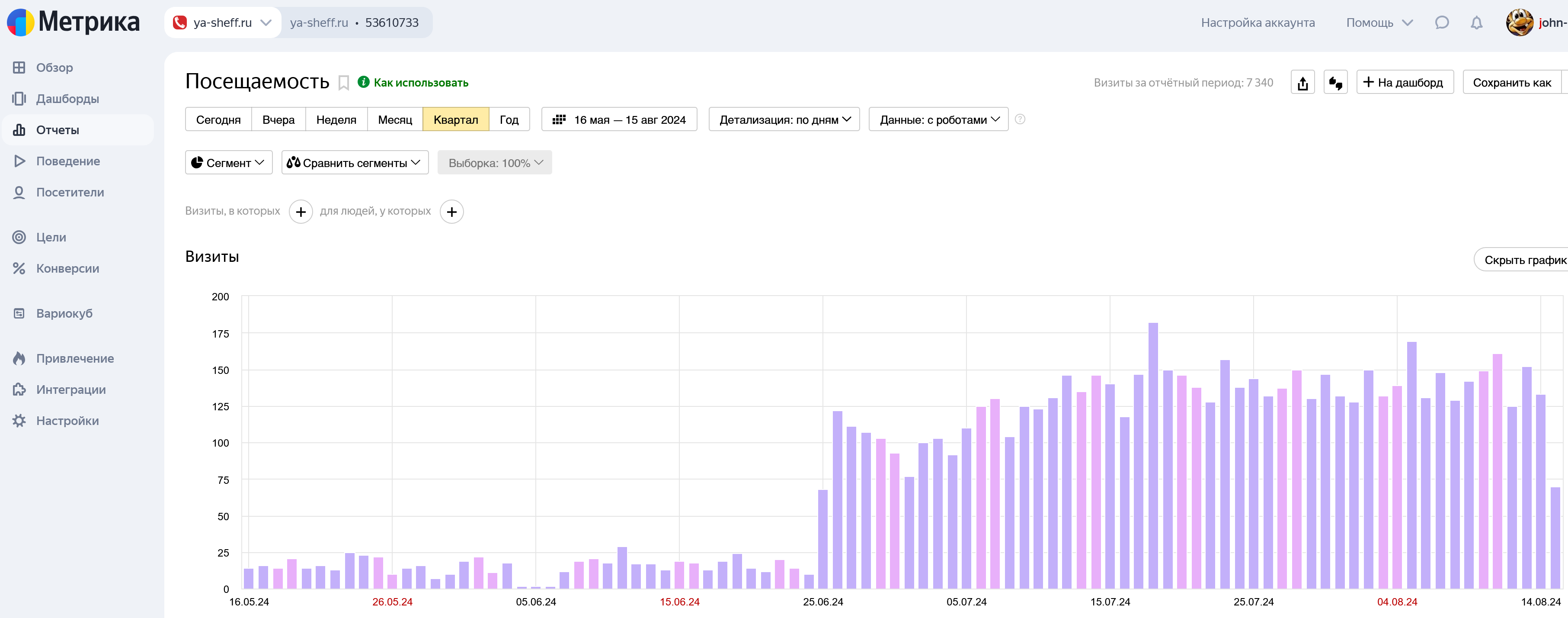
Task: Select the Месяц period option
Action: (x=394, y=119)
